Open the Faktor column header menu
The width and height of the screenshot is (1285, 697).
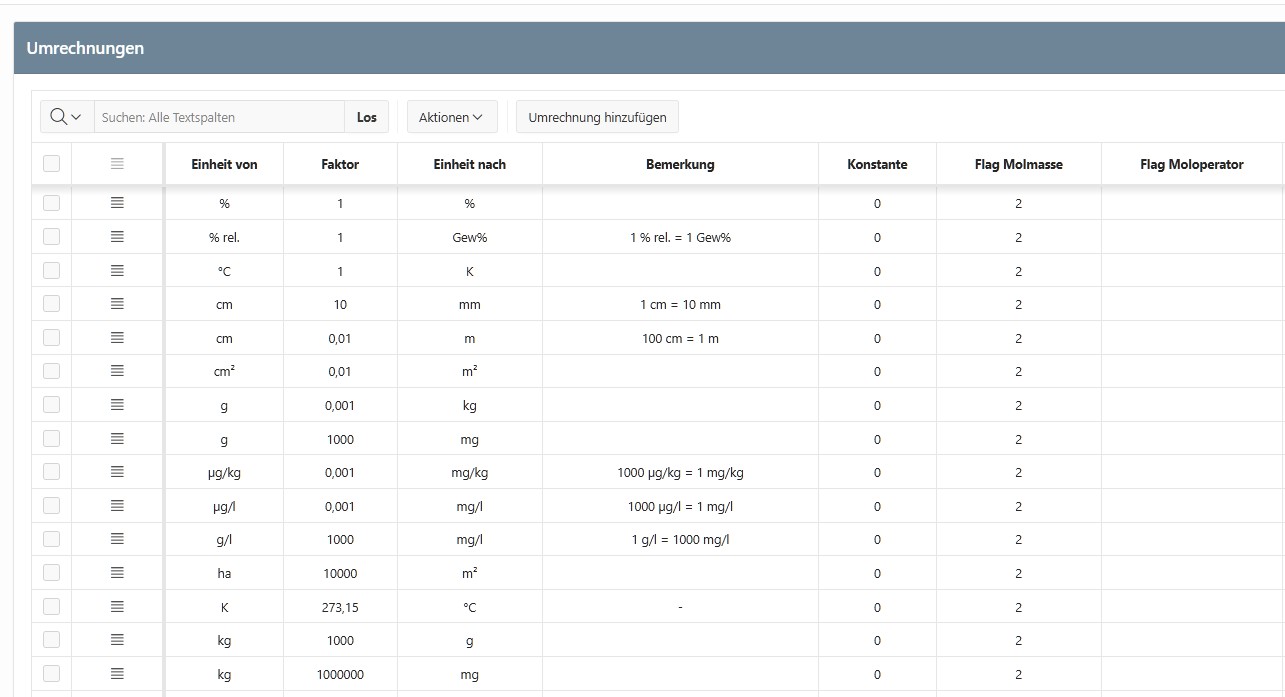340,164
